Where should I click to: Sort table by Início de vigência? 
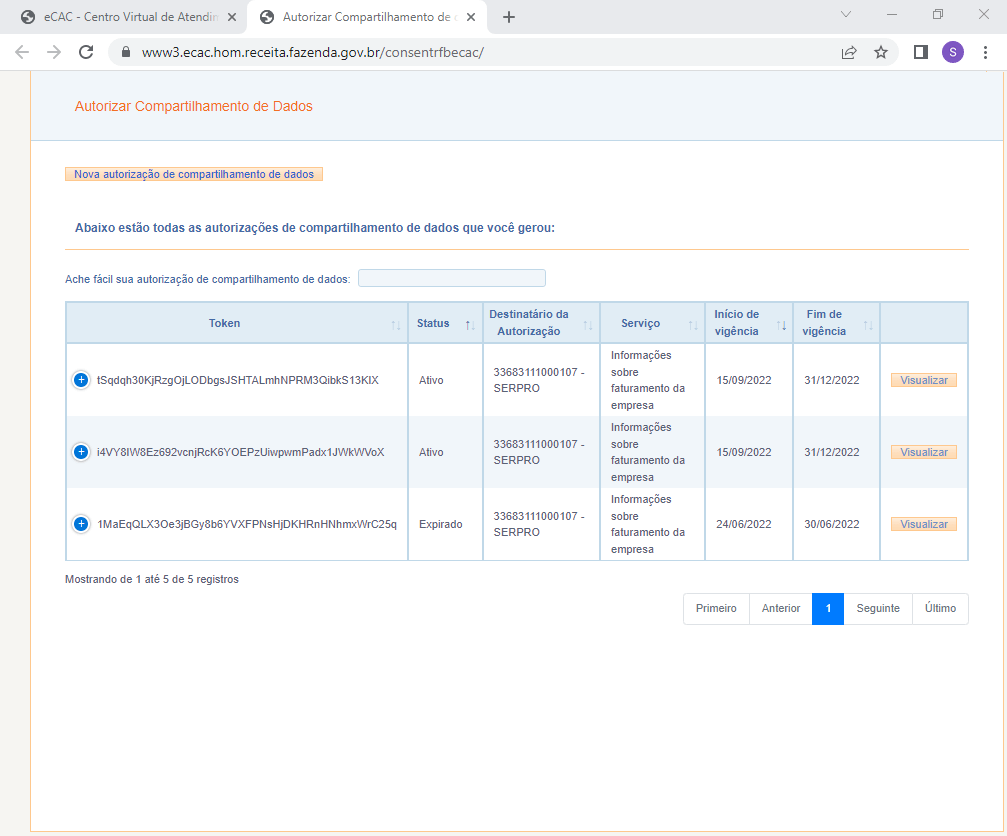click(748, 323)
